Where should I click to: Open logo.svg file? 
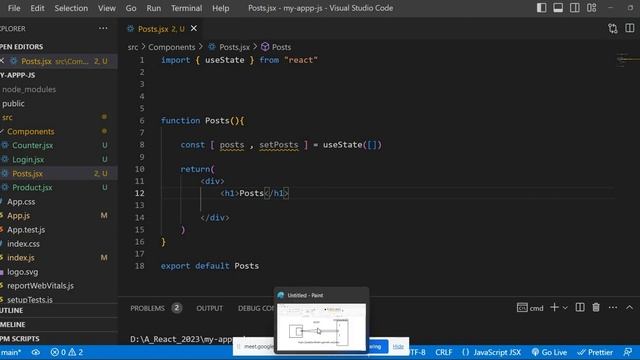pyautogui.click(x=59, y=272)
